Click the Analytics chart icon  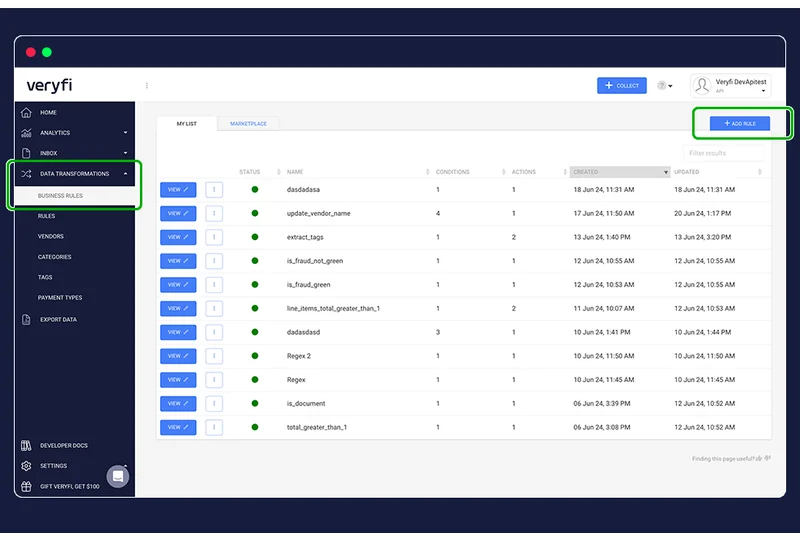coord(26,133)
